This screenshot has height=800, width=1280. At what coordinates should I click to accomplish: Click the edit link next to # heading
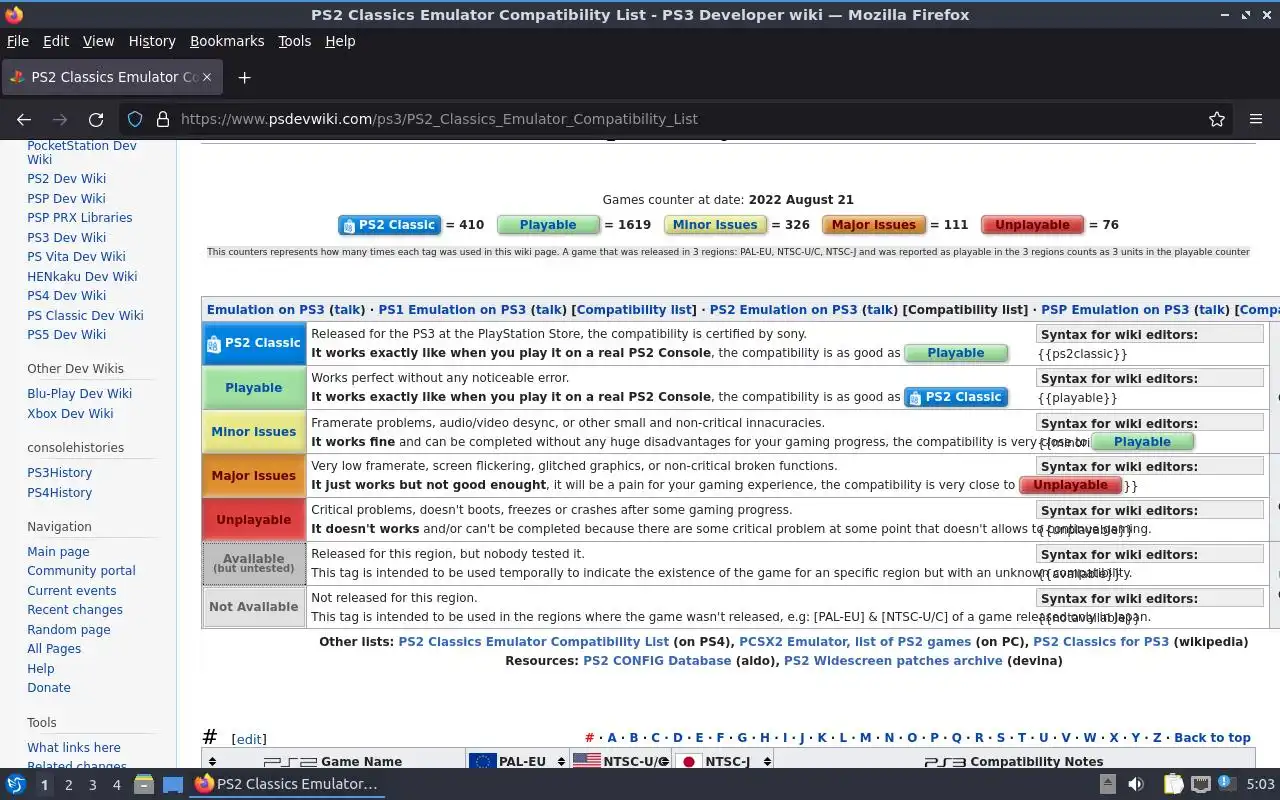[x=249, y=740]
